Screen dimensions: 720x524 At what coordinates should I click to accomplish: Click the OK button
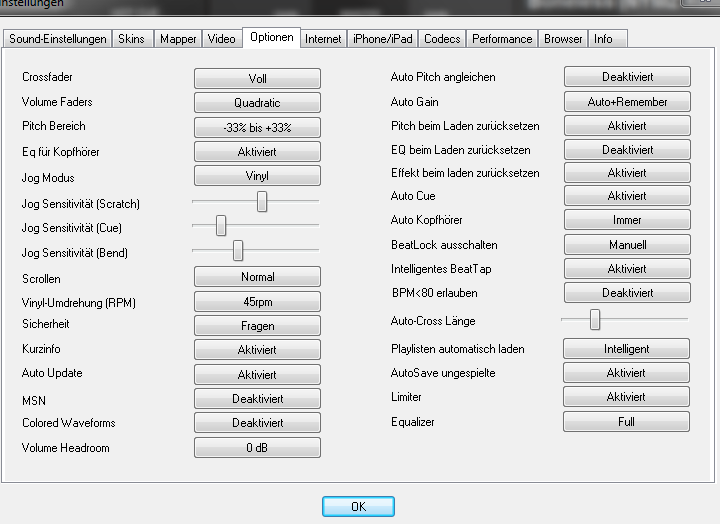pos(358,507)
